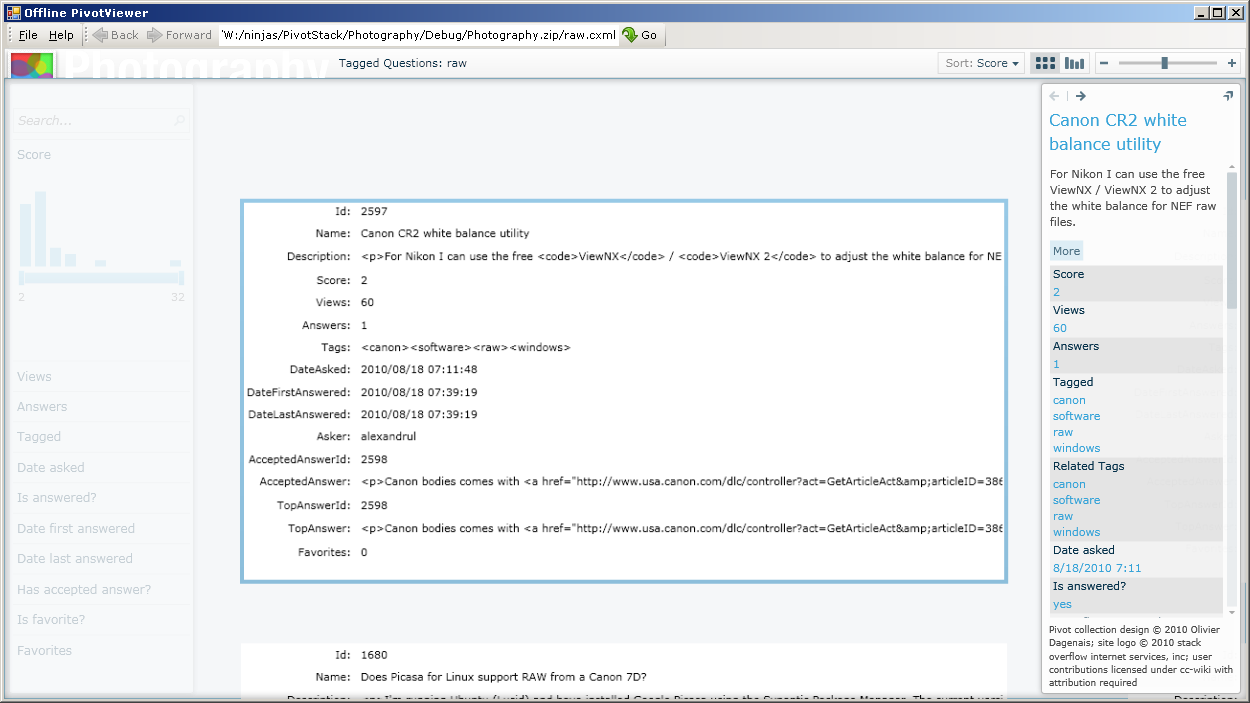The image size is (1250, 703).
Task: Click Views value 60 in info panel
Action: coord(1060,328)
